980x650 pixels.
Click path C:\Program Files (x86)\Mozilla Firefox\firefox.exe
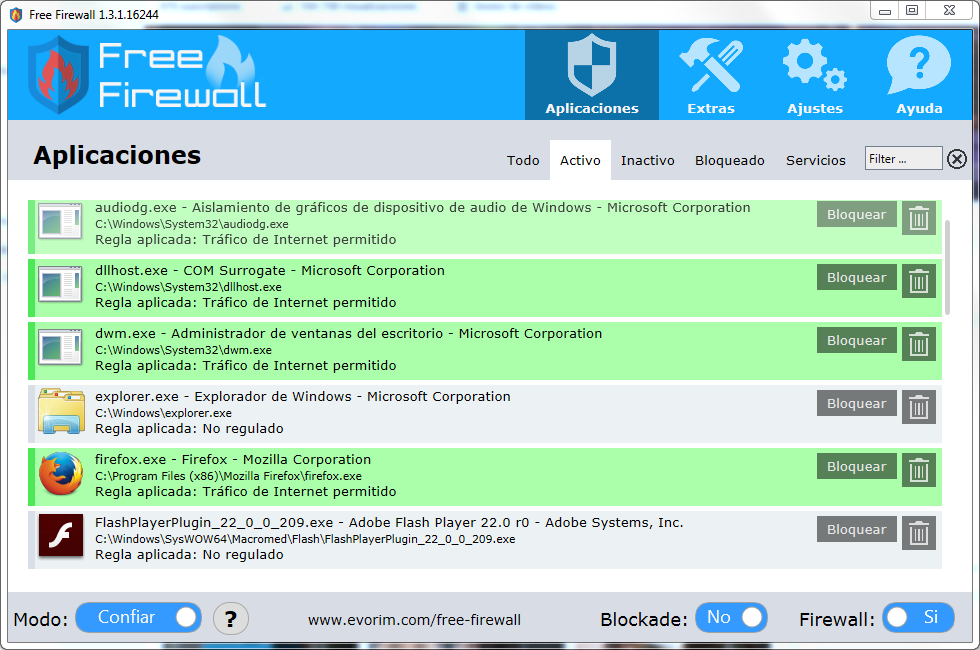tap(228, 476)
